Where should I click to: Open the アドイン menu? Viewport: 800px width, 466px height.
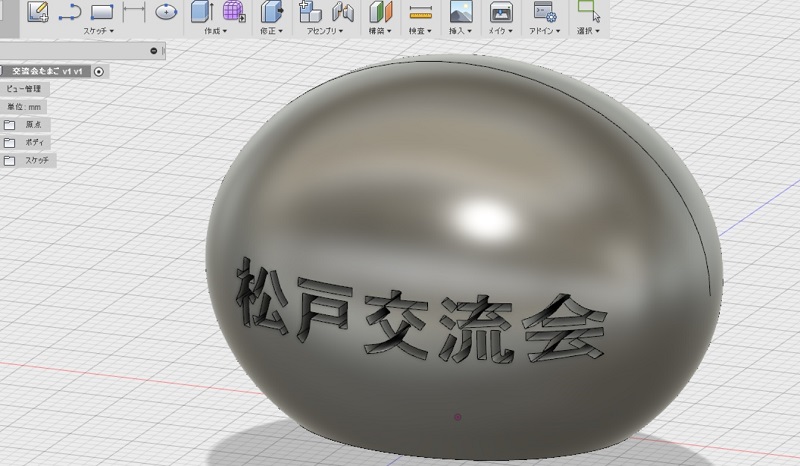point(546,31)
